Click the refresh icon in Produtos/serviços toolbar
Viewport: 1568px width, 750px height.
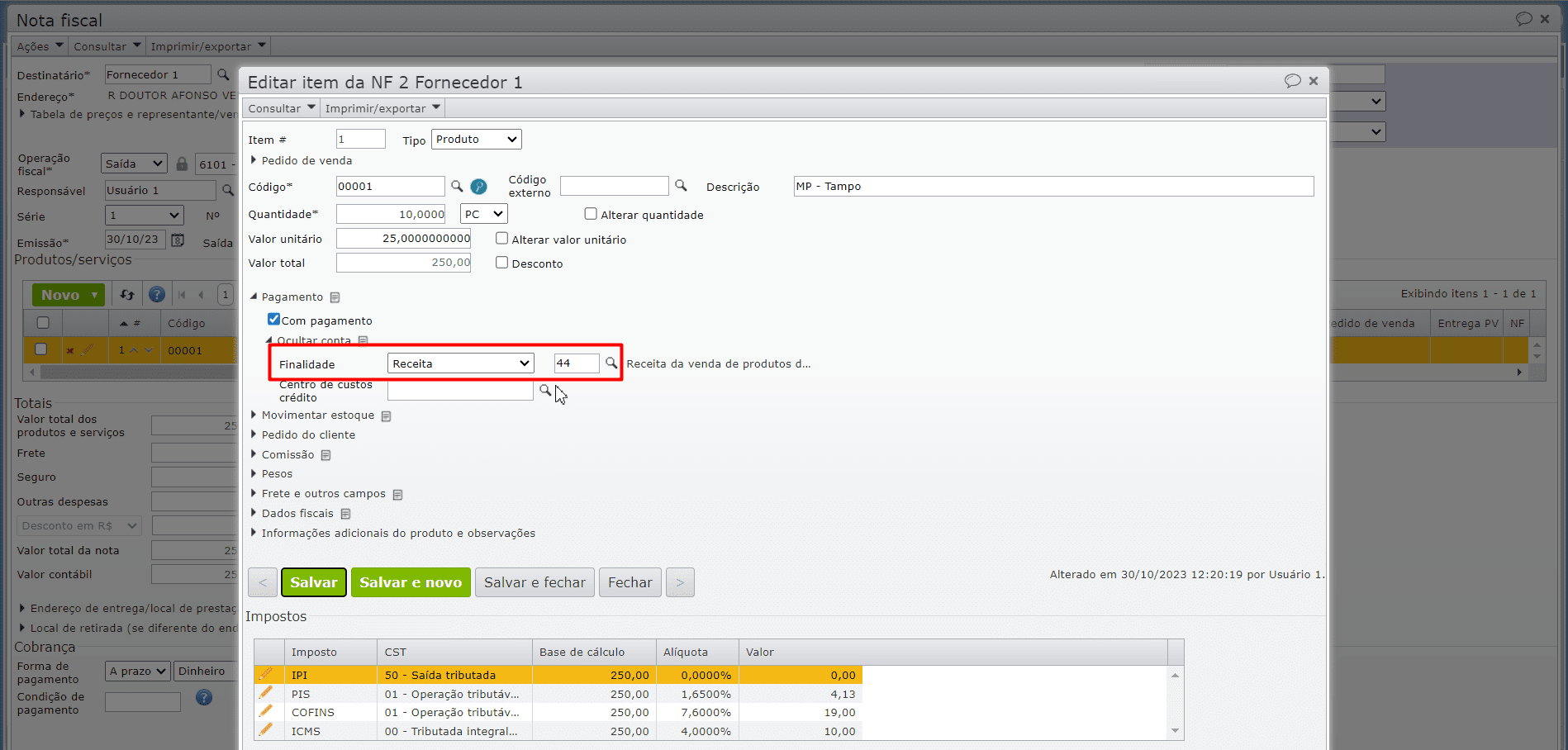[127, 294]
